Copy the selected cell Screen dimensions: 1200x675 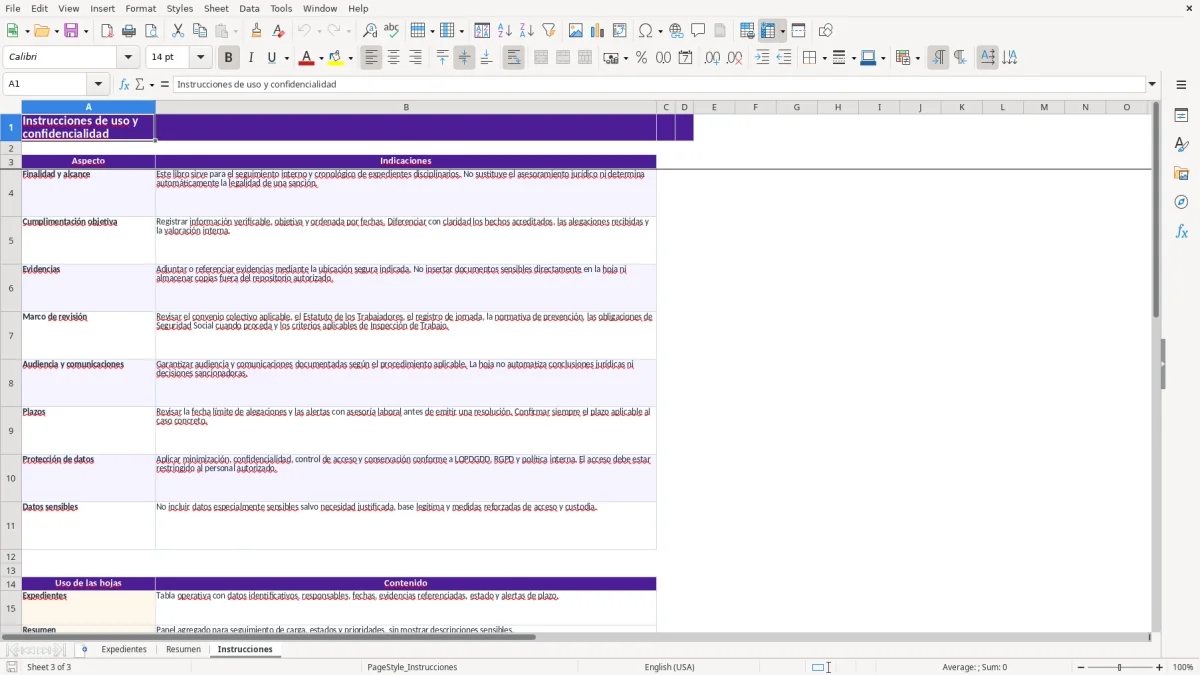(200, 31)
